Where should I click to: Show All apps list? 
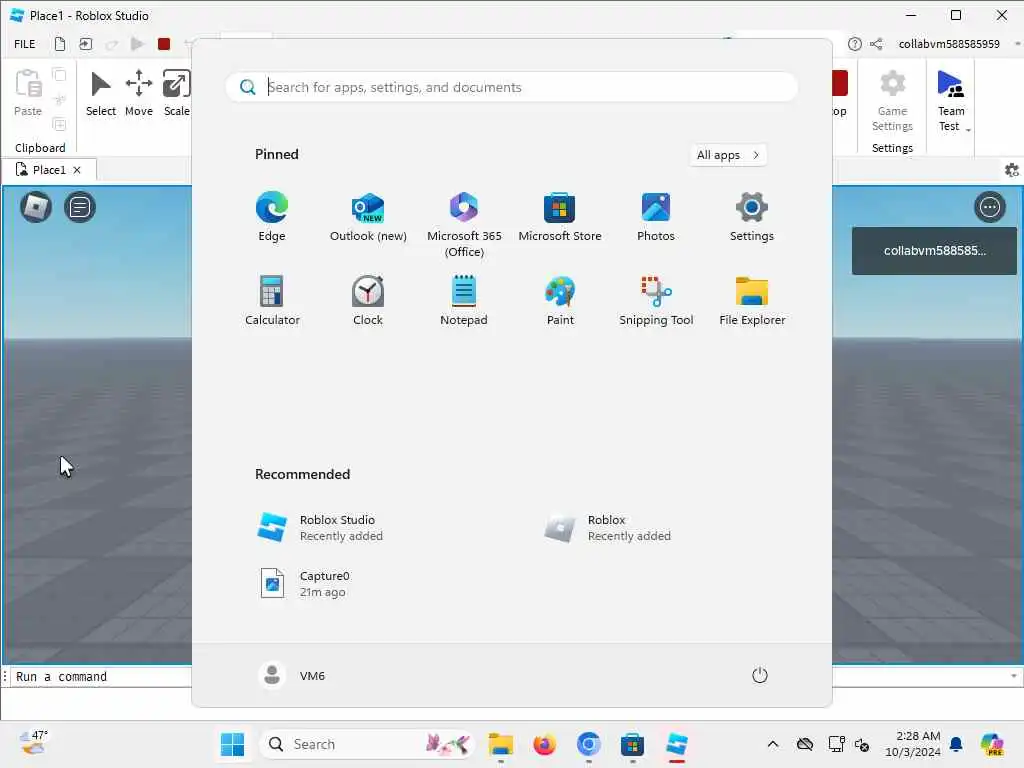[x=728, y=155]
